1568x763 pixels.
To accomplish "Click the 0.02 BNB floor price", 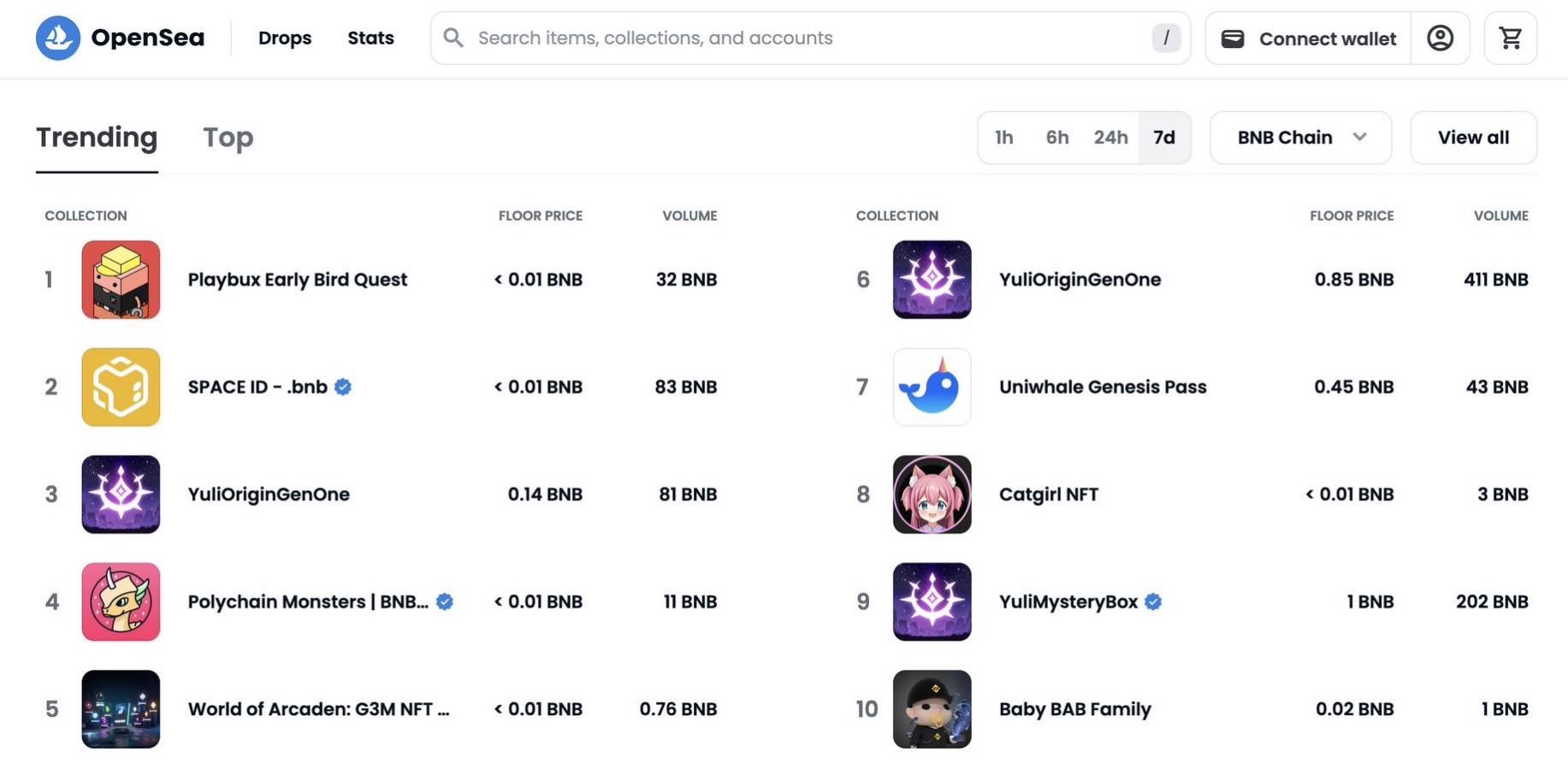I will click(x=1355, y=709).
